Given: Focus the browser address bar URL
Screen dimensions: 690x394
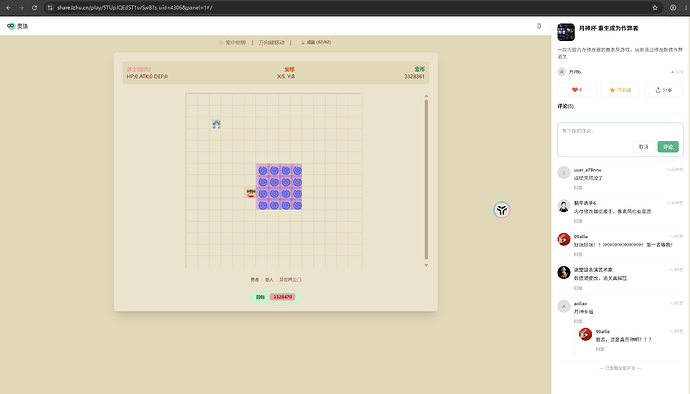Looking at the screenshot, I should coord(135,7).
